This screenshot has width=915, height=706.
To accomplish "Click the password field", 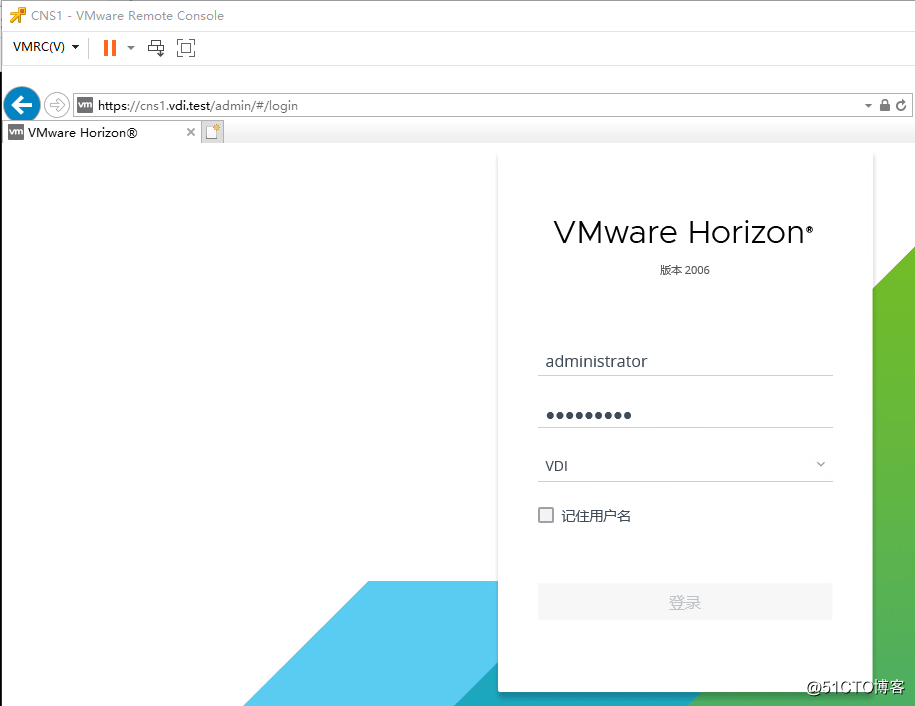I will click(685, 415).
